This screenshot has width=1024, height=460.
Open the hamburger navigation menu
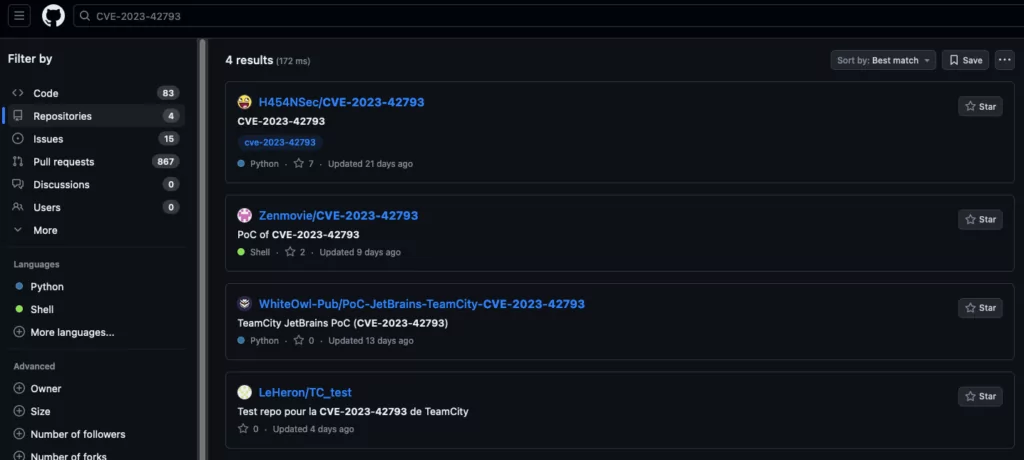tap(19, 16)
